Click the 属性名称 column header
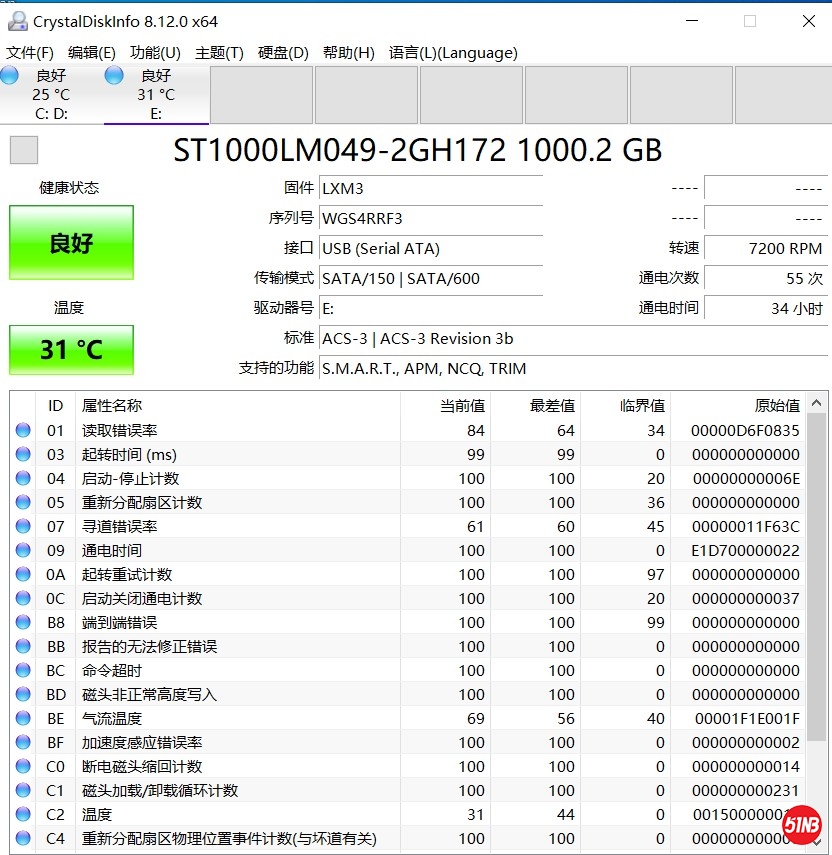The width and height of the screenshot is (832, 855). pyautogui.click(x=112, y=405)
